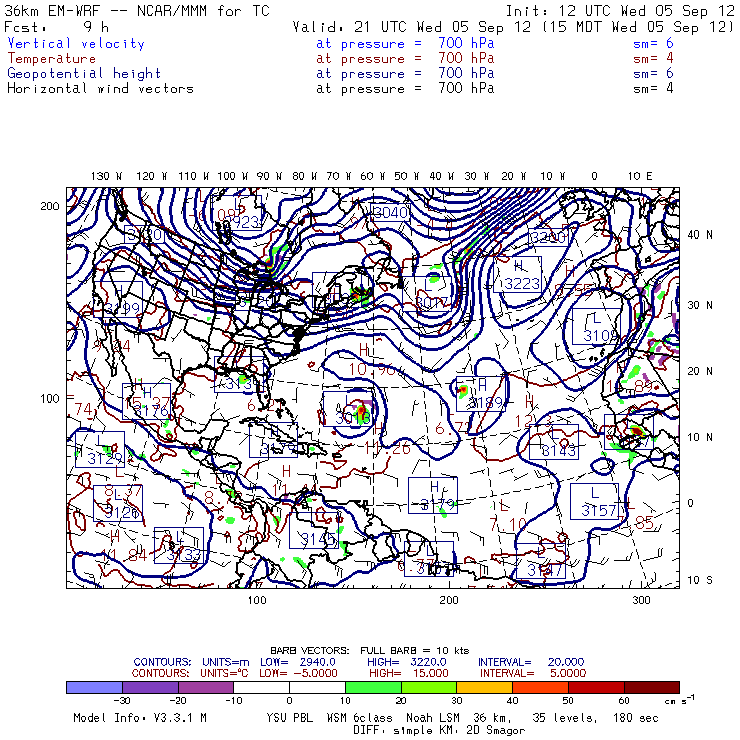
Task: Click the light blue below -30 colorbar segment
Action: click(x=94, y=687)
